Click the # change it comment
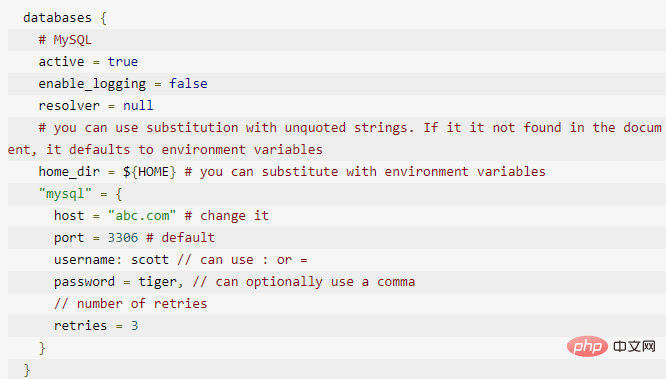666x379 pixels. [x=226, y=216]
